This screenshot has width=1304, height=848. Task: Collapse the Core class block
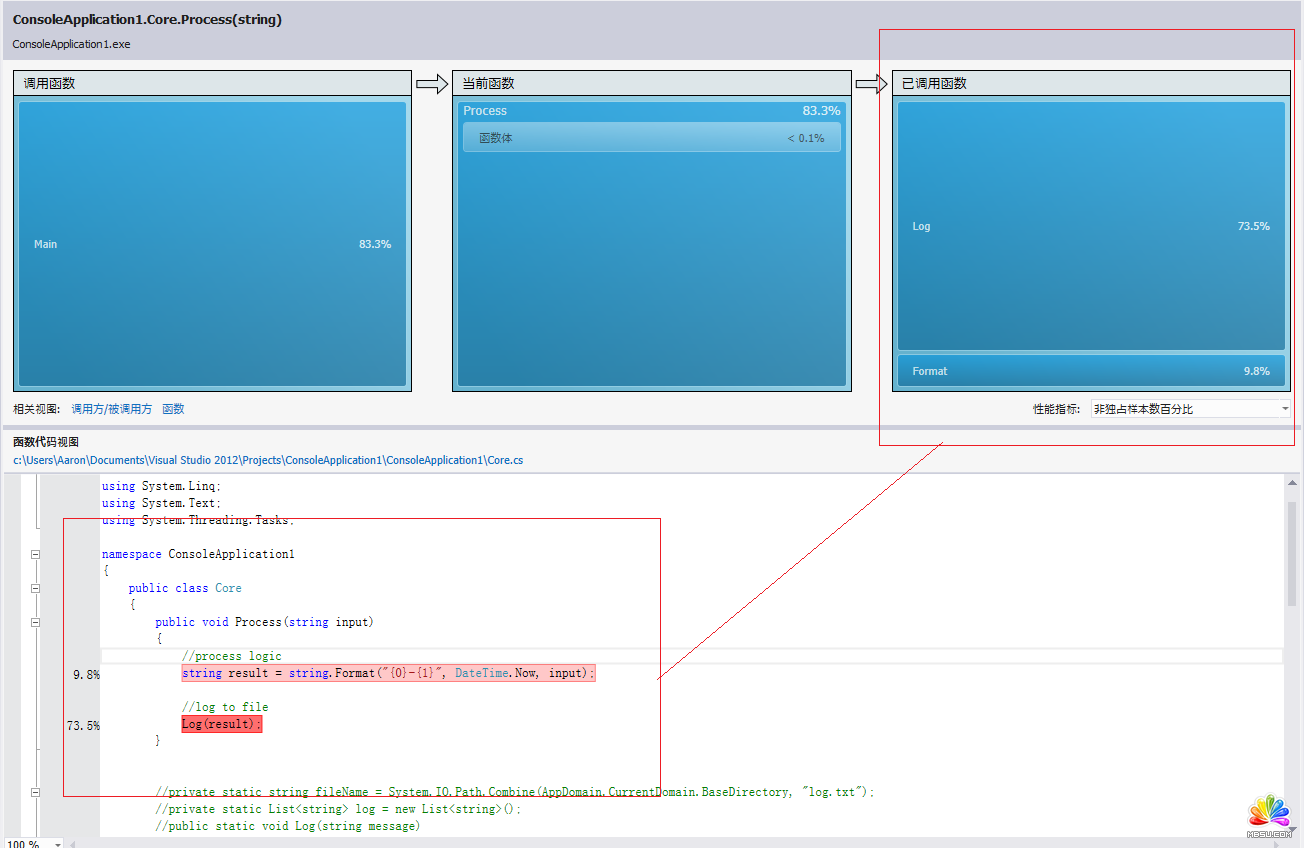pos(35,588)
